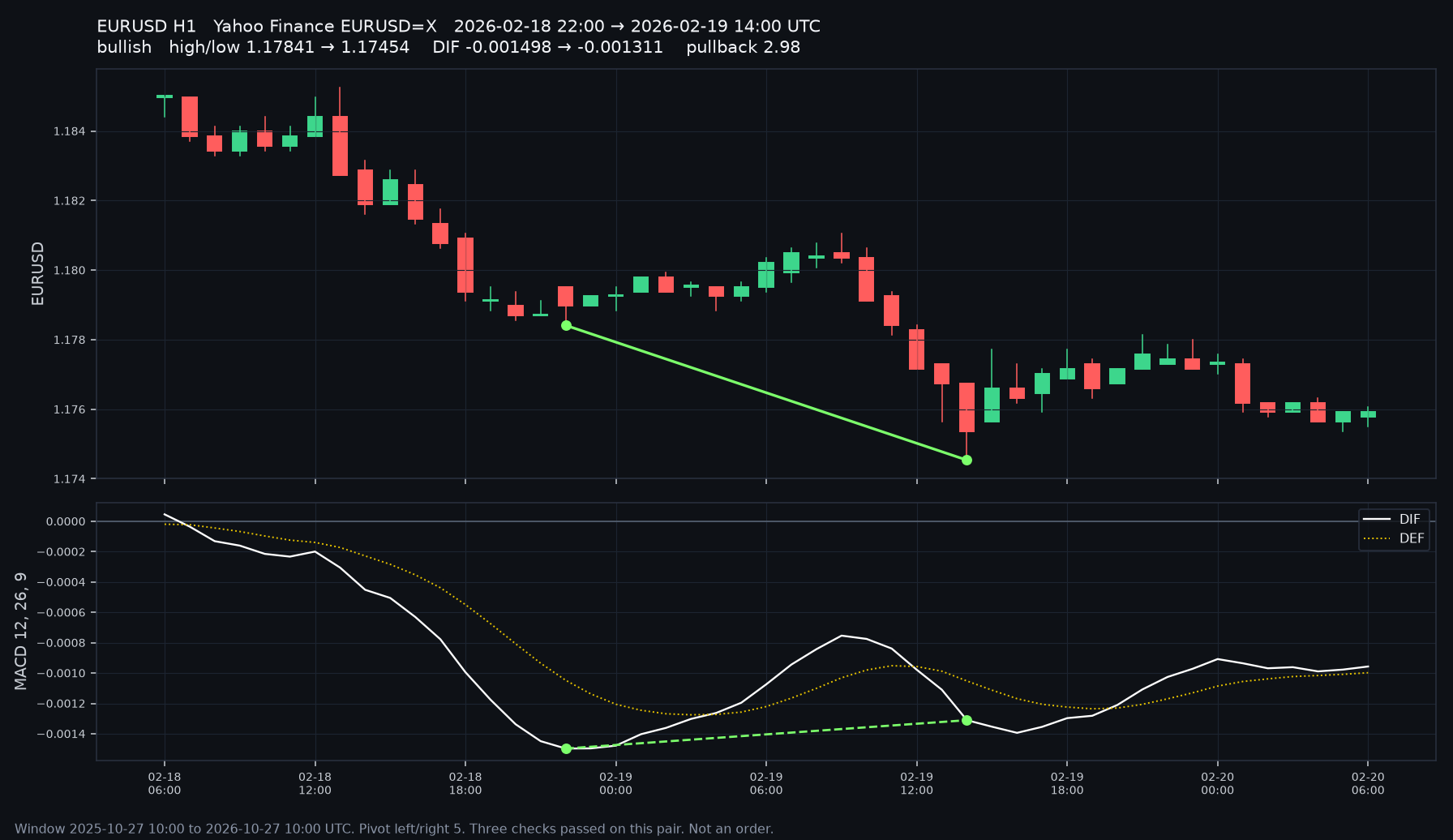Screen dimensions: 1453x840
Task: Click the subtitle line starting with bullish
Action: click(448, 48)
